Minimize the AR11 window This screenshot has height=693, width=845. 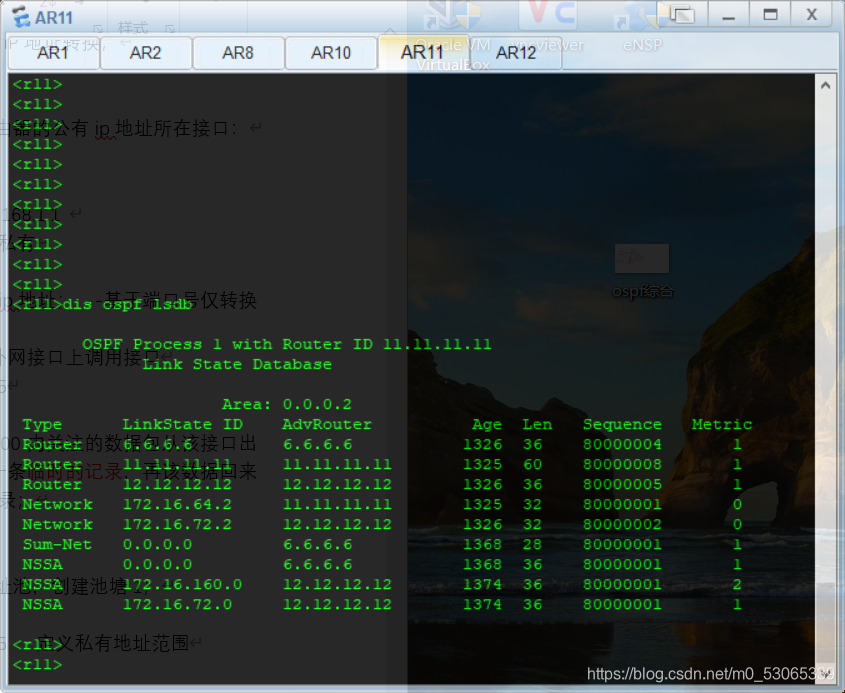coord(729,15)
